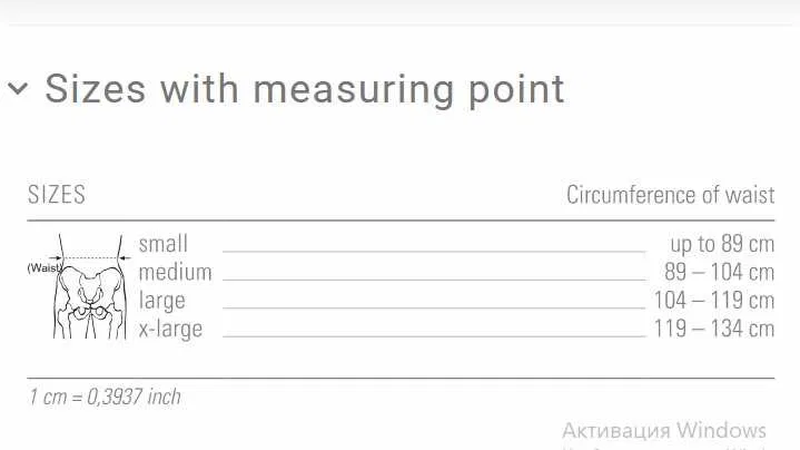Viewport: 800px width, 450px height.
Task: Select the 'medium' size label
Action: pos(175,272)
